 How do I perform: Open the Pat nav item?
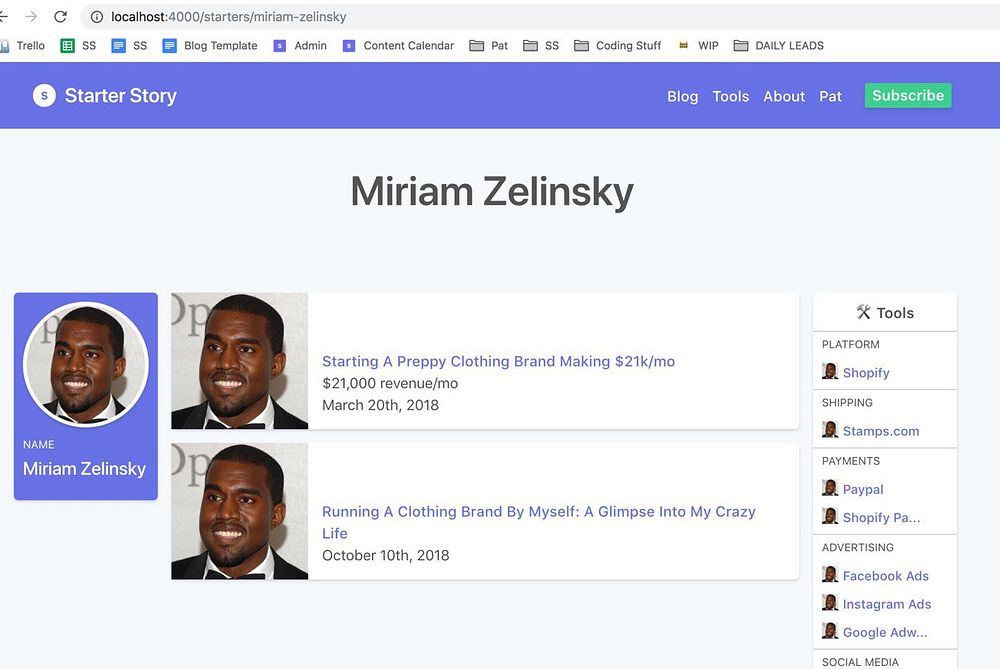coord(830,96)
